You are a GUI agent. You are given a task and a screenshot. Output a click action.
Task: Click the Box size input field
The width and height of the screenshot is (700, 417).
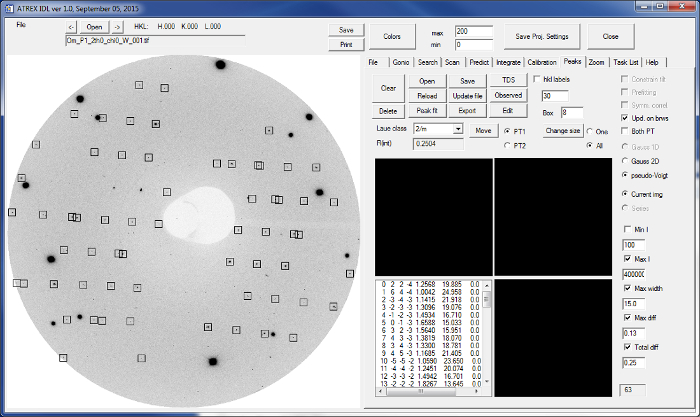[571, 113]
